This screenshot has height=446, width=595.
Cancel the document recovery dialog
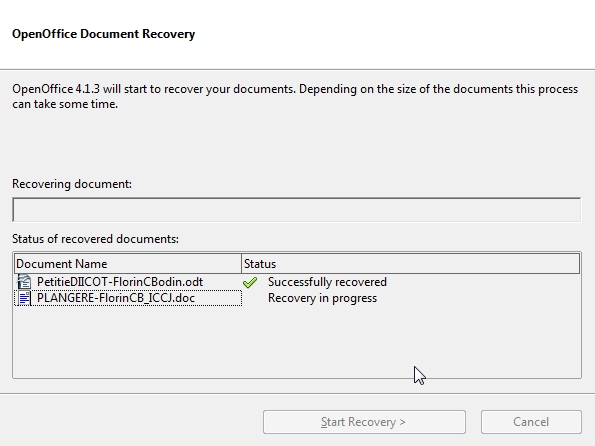[x=531, y=422]
